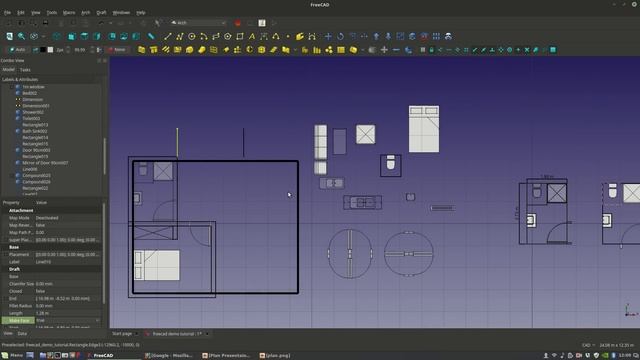Viewport: 640px width, 360px height.
Task: Switch to Data properties tab
Action: tap(22, 333)
